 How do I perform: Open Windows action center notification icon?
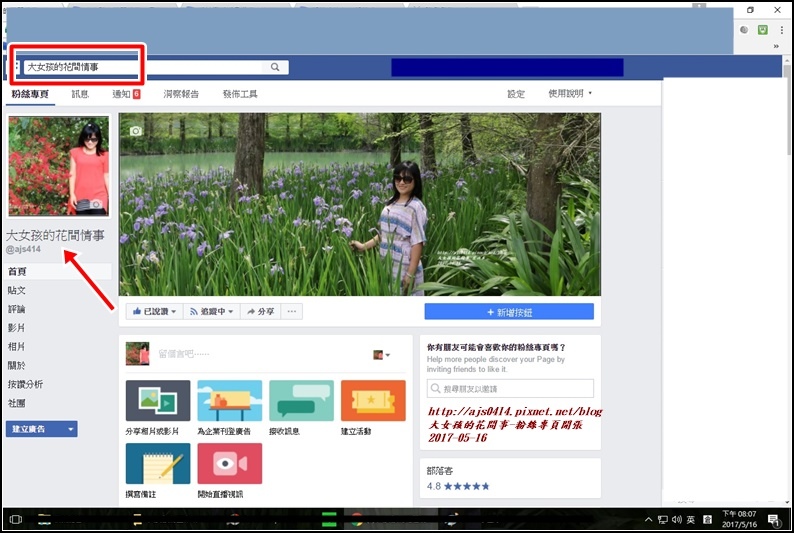click(774, 519)
